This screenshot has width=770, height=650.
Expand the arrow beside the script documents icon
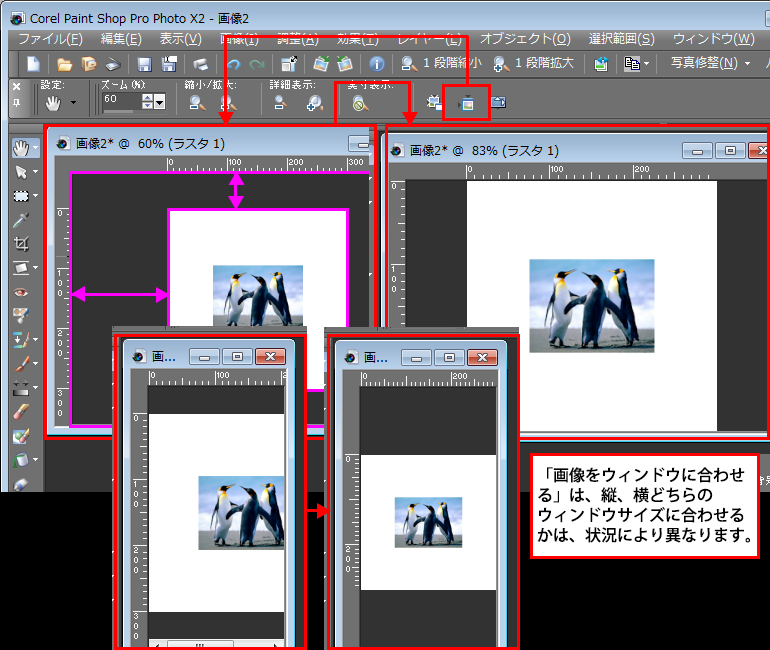pos(646,64)
